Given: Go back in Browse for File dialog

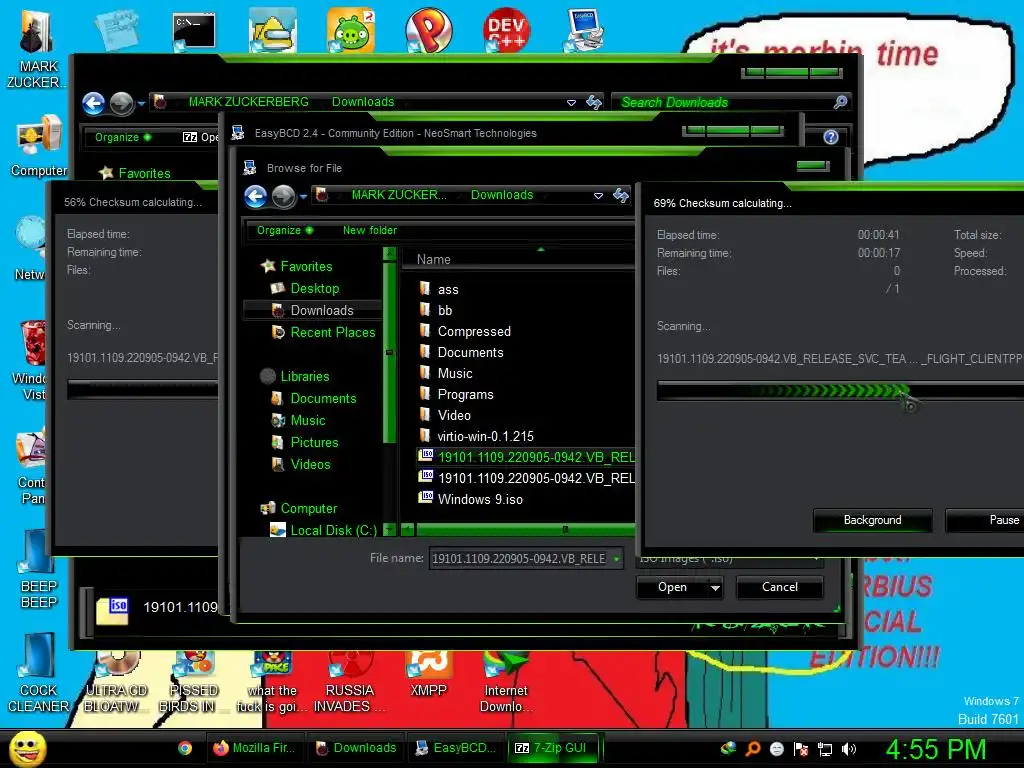Looking at the screenshot, I should [255, 196].
